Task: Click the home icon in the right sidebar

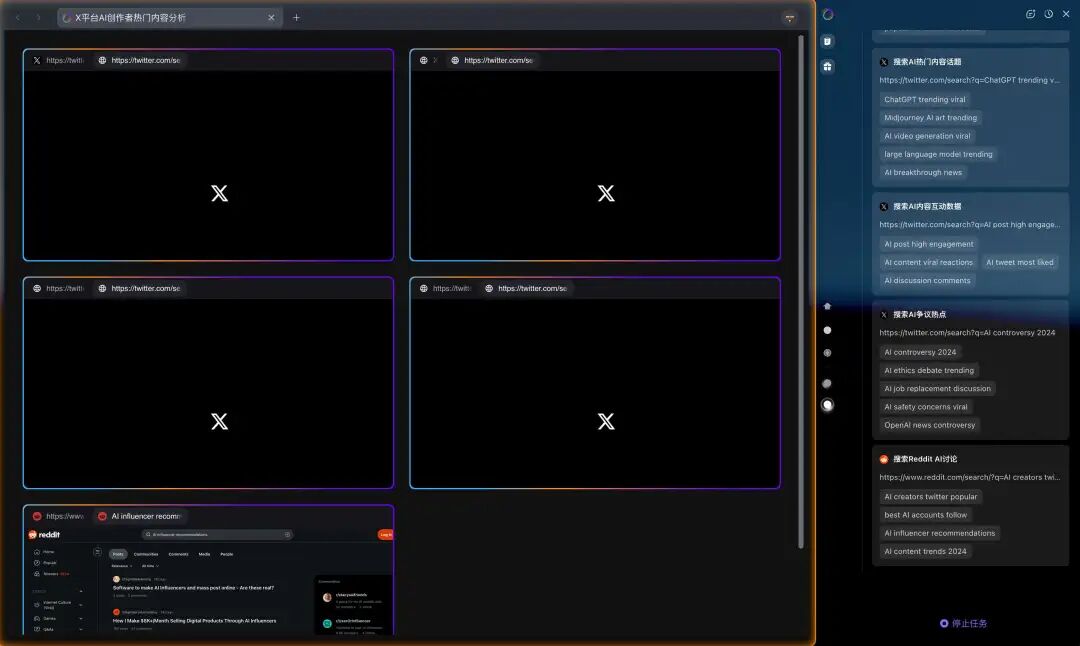Action: [827, 306]
